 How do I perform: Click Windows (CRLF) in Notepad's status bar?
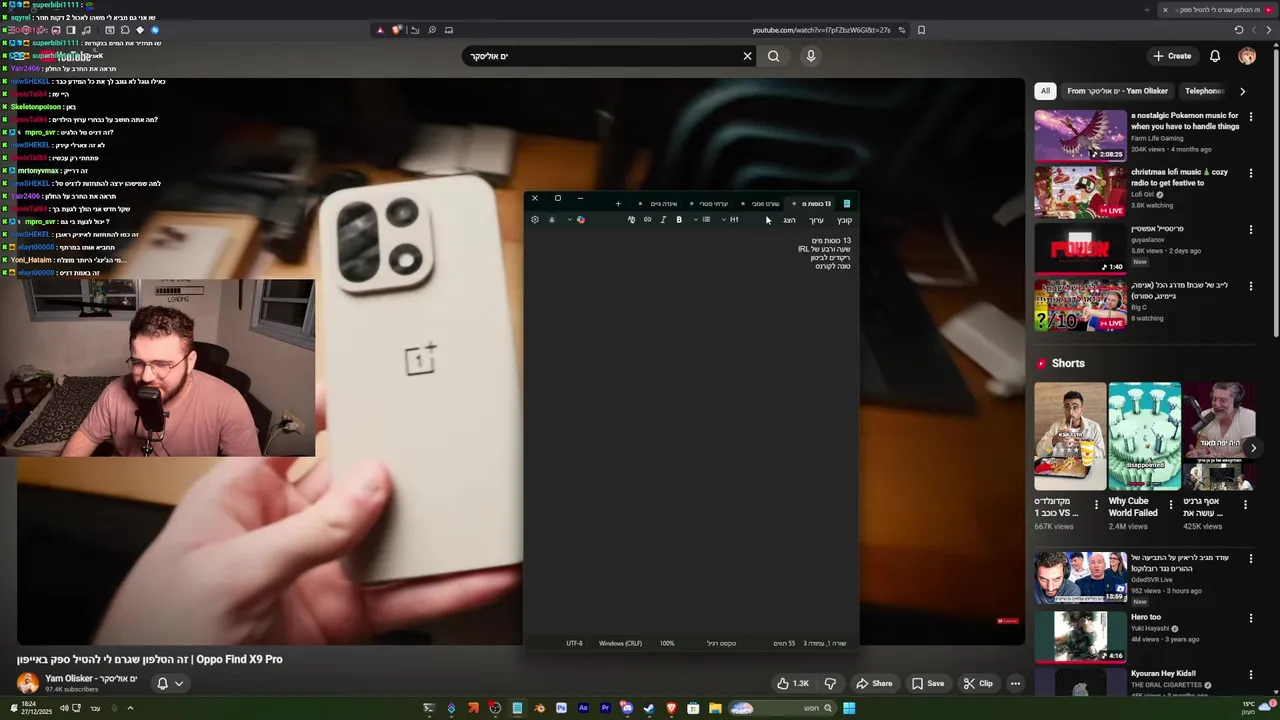point(620,643)
